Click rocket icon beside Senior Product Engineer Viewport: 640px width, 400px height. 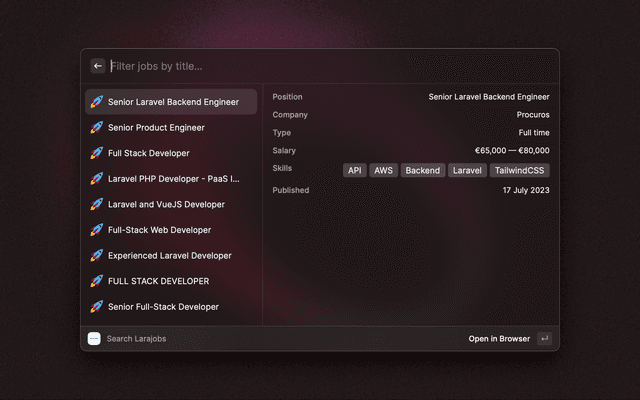point(97,128)
